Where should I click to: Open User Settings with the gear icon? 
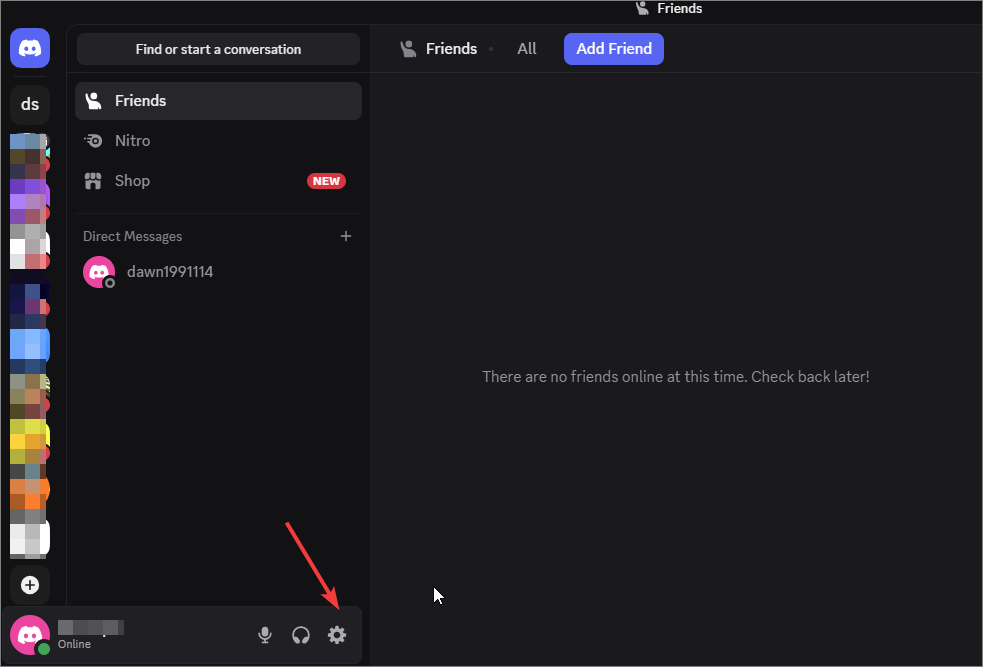(337, 635)
